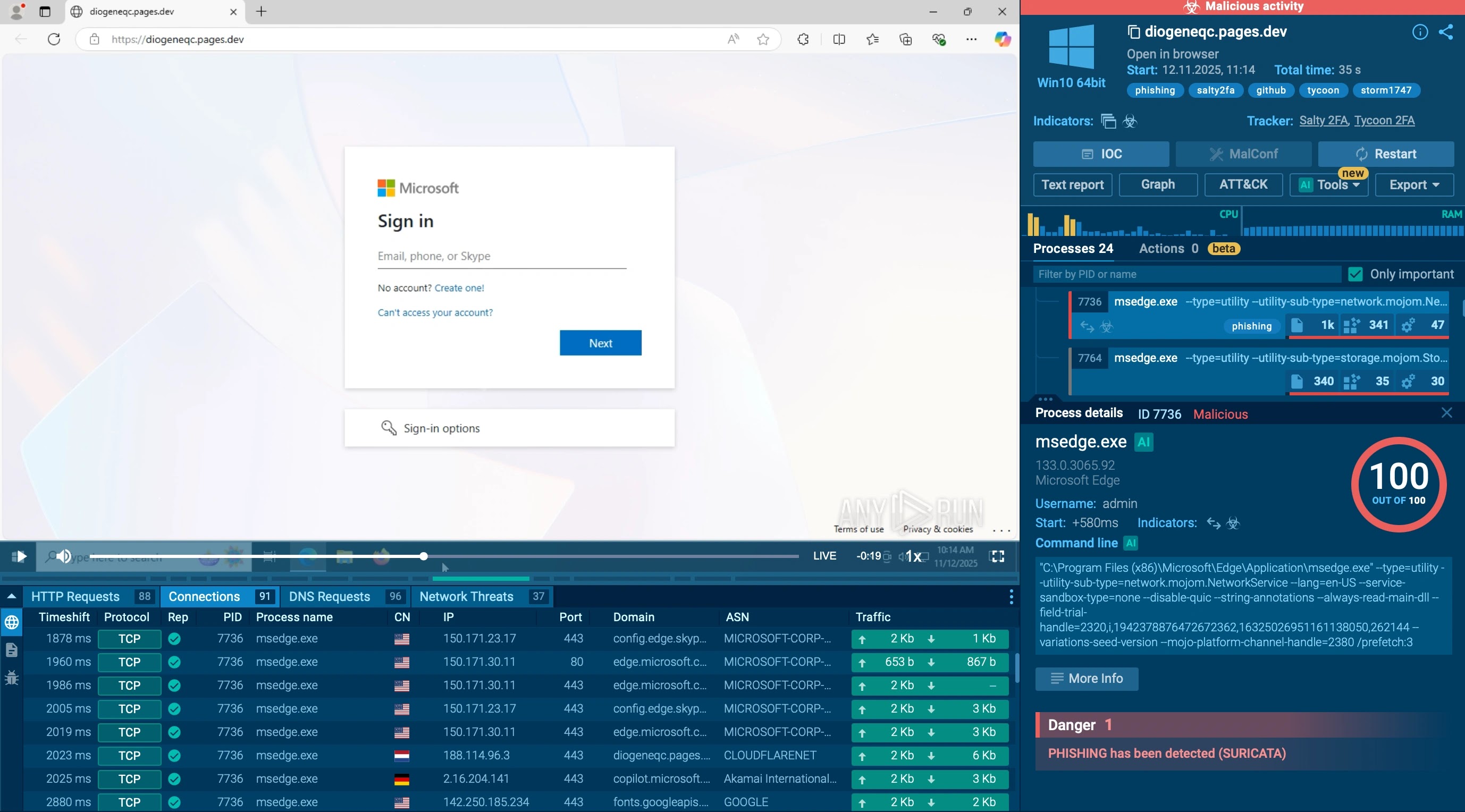Click the video timeline progress slider
The height and width of the screenshot is (812, 1465).
click(424, 556)
